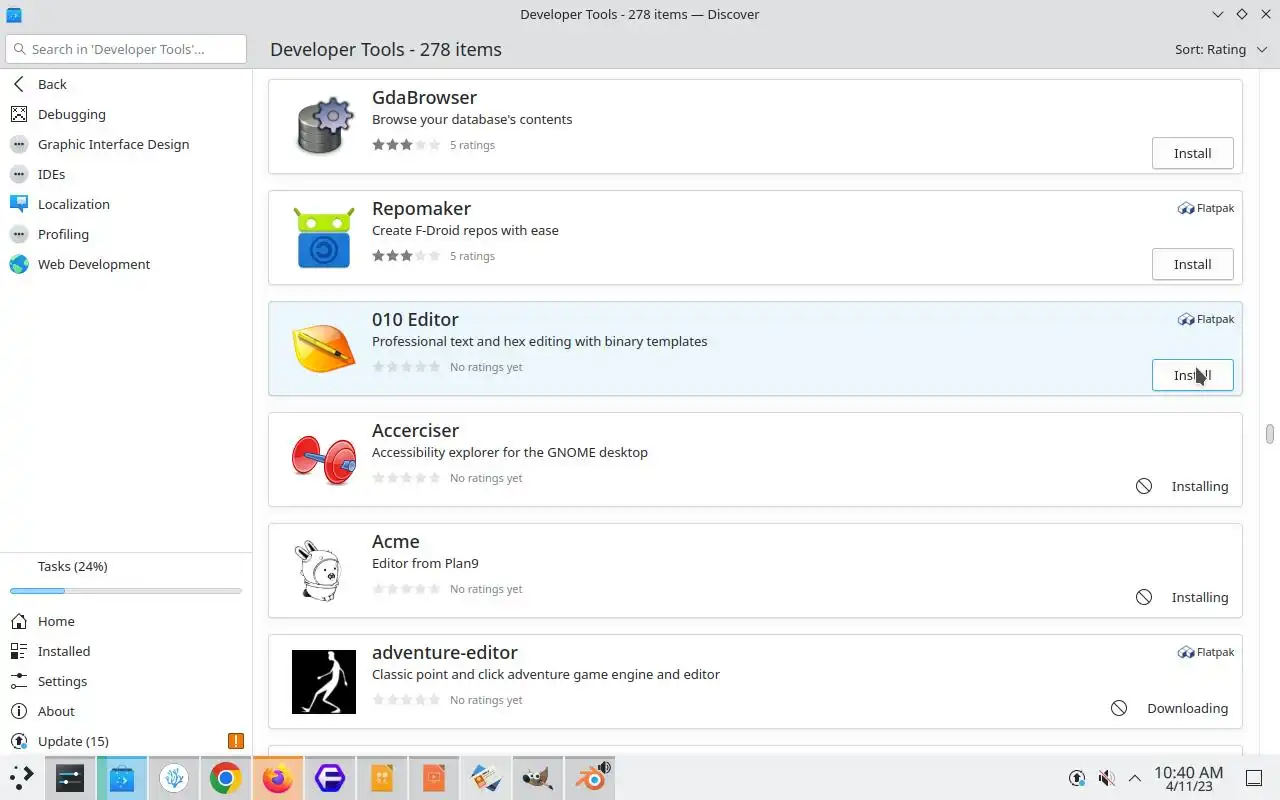Image resolution: width=1280 pixels, height=800 pixels.
Task: Click the Repomaker 5 ratings stars
Action: (406, 256)
